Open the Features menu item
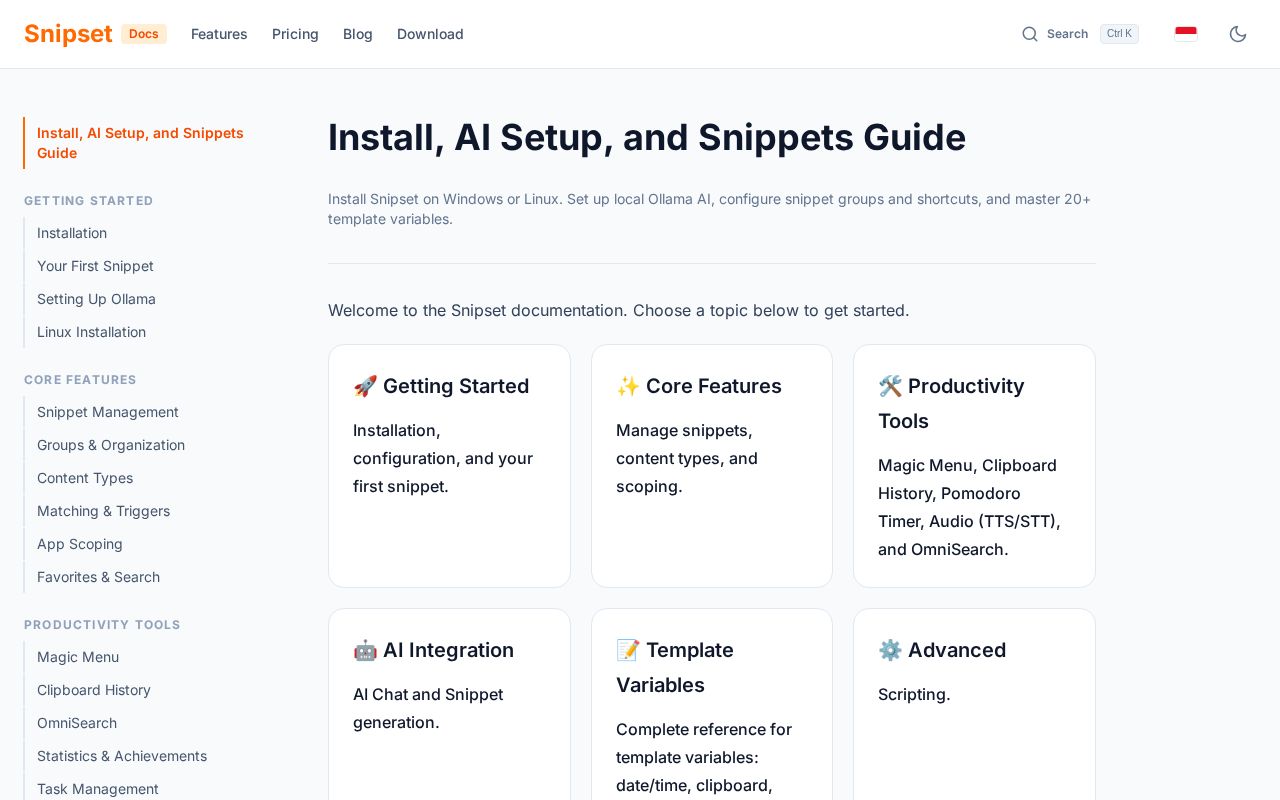 (219, 34)
